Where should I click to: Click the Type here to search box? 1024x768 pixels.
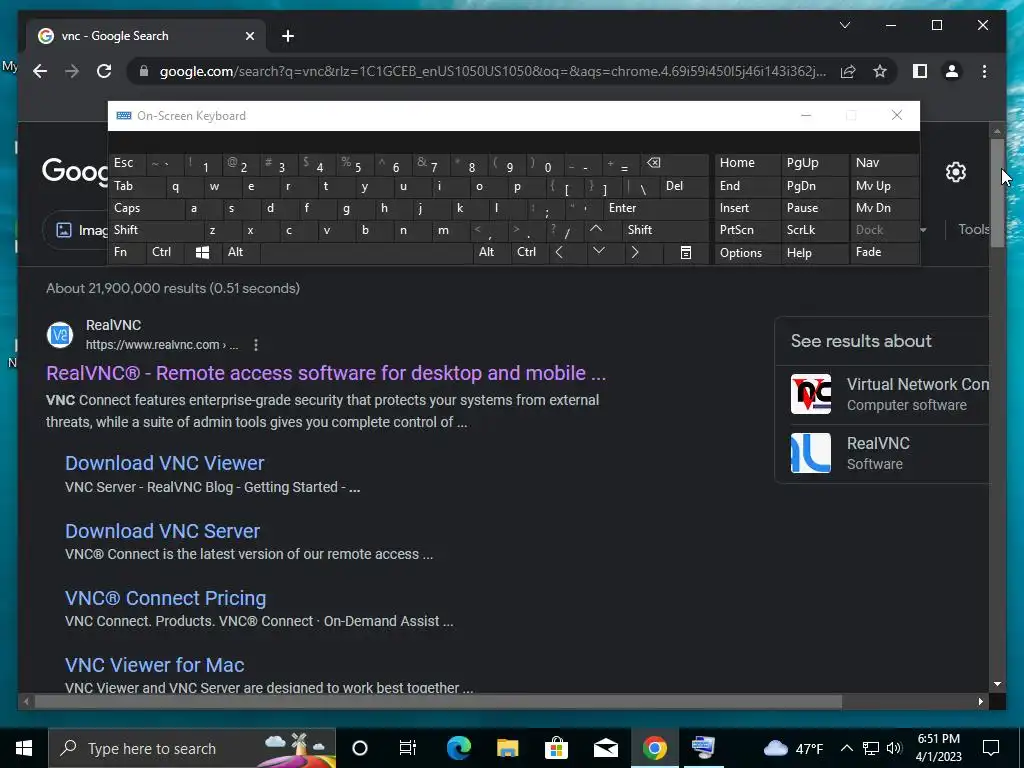point(192,748)
